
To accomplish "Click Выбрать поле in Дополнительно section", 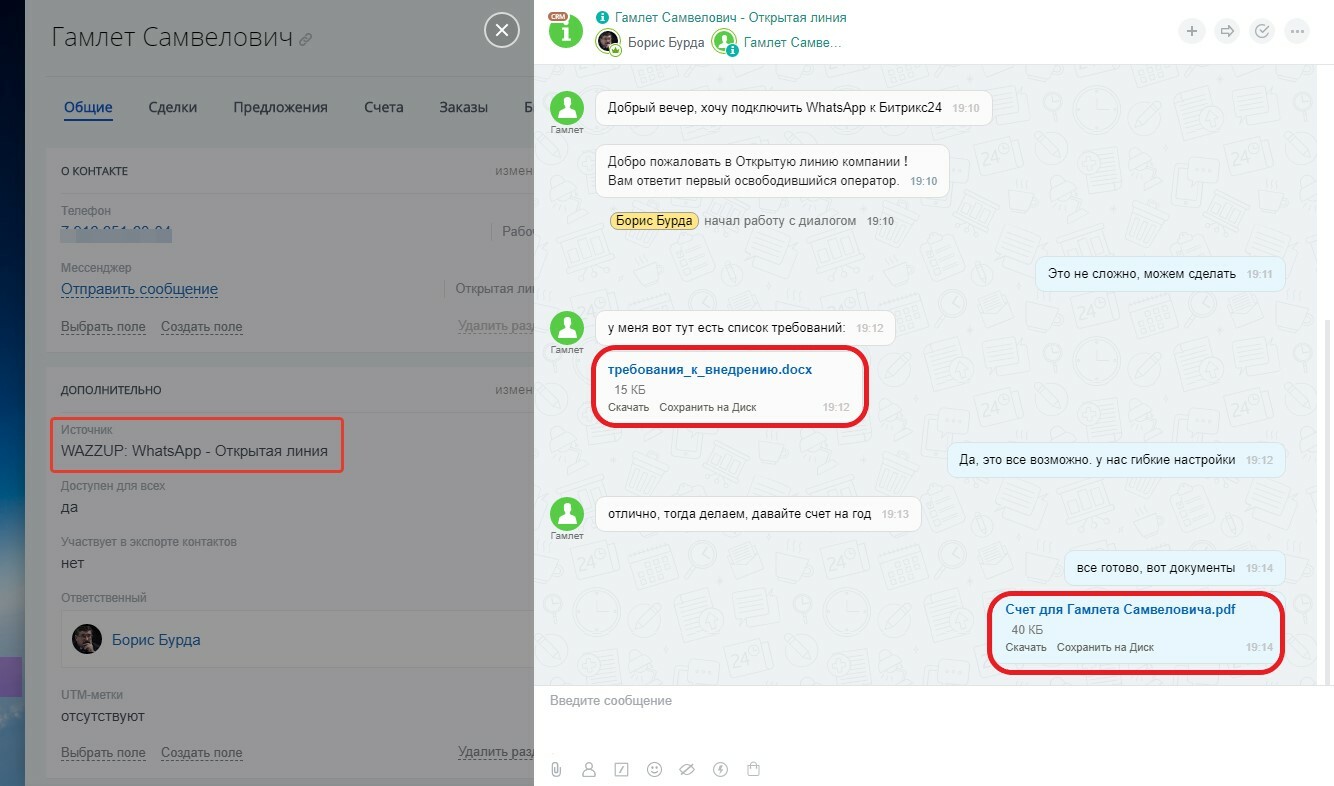I will (103, 753).
